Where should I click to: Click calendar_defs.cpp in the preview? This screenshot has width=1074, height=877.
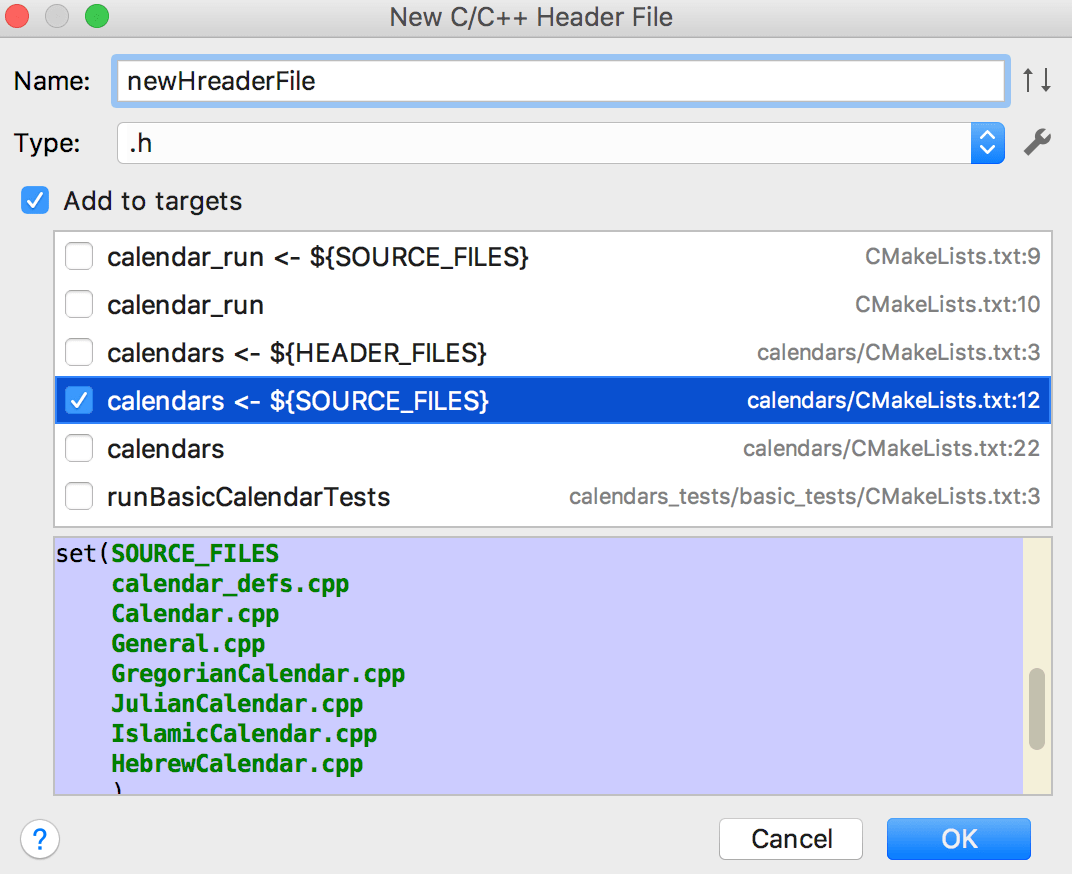[x=230, y=584]
